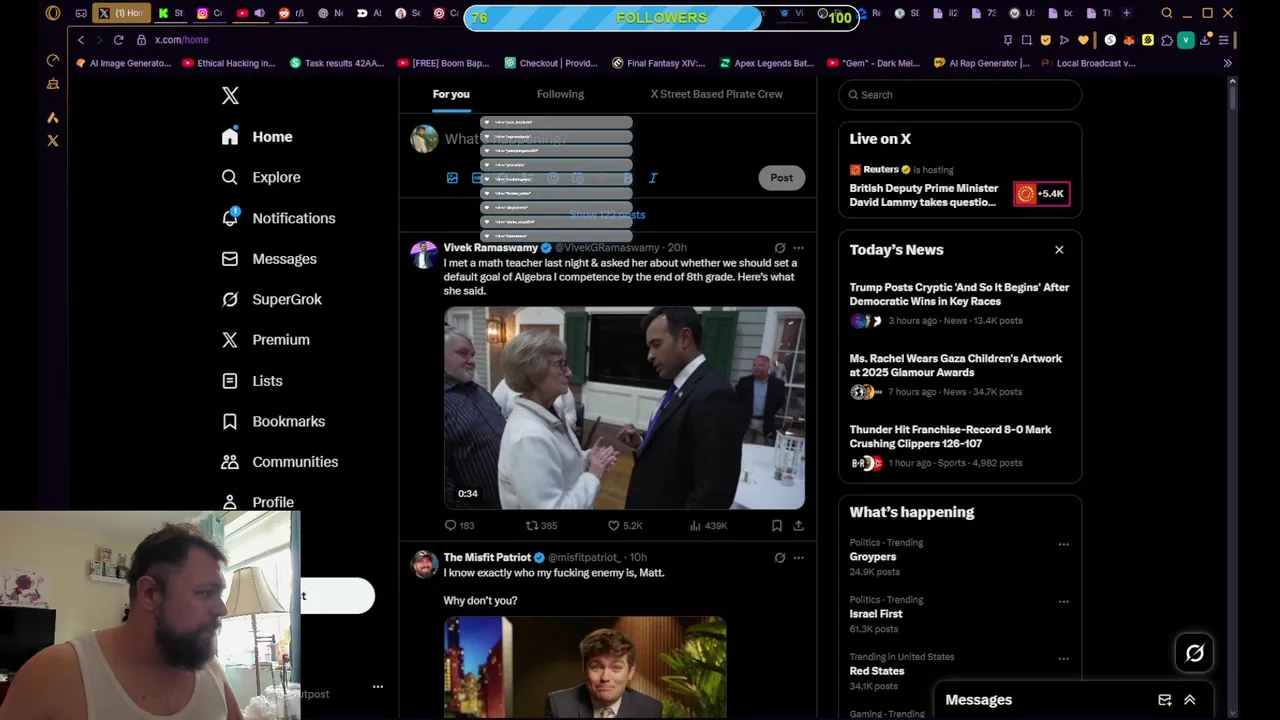Add media image icon in composer
1280x720 pixels.
(x=452, y=178)
